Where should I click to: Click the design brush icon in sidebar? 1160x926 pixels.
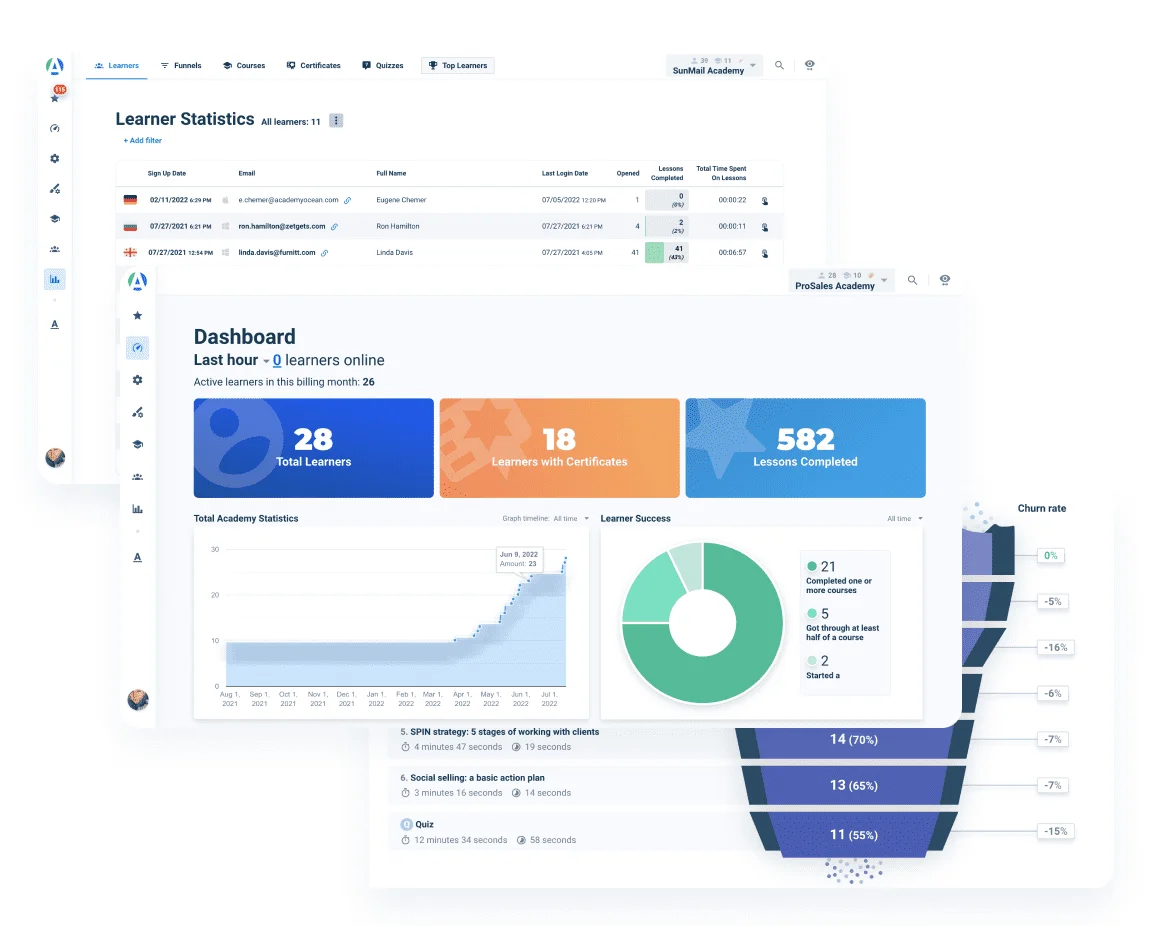point(137,412)
